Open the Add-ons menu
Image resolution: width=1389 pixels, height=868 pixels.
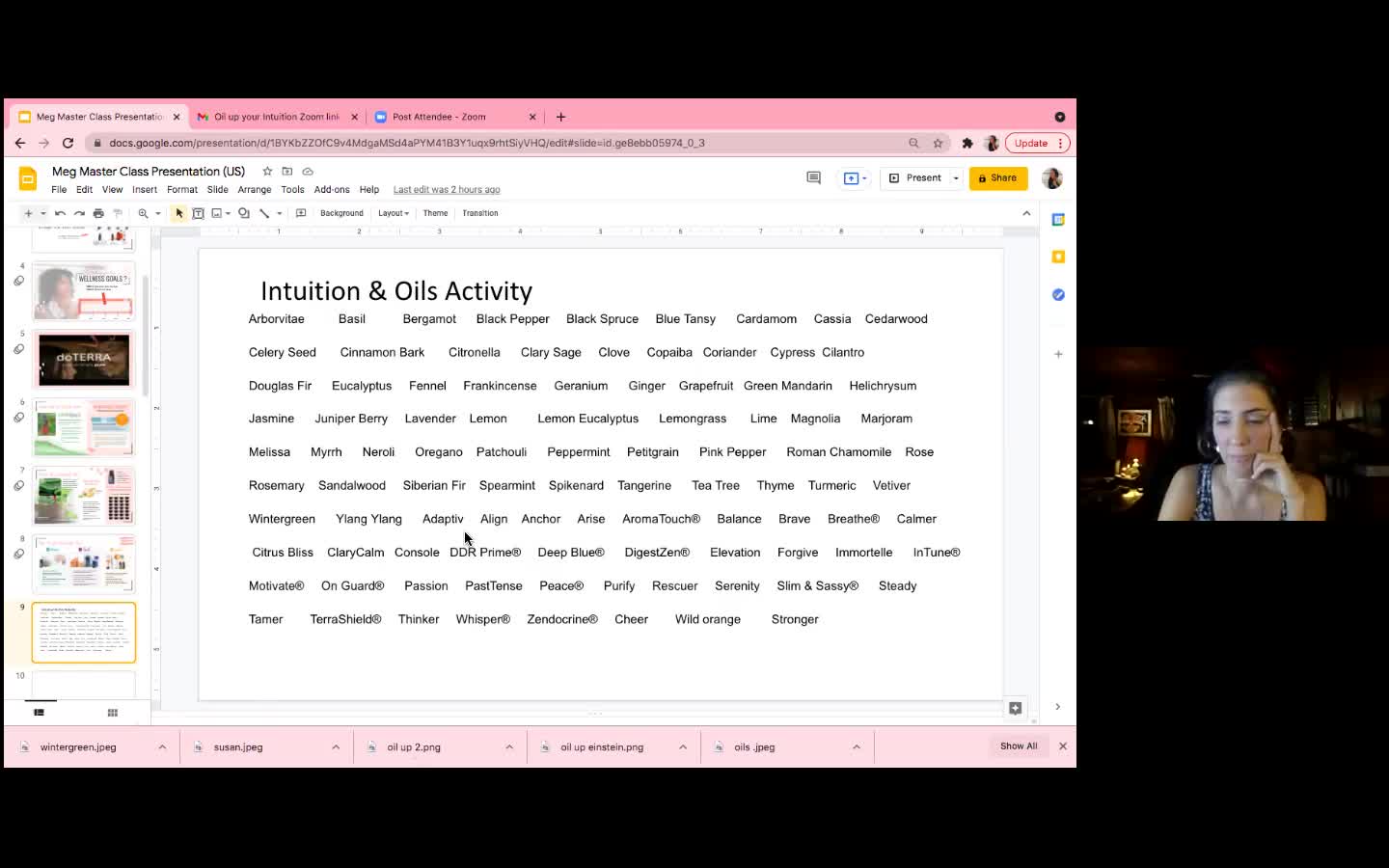(x=332, y=190)
